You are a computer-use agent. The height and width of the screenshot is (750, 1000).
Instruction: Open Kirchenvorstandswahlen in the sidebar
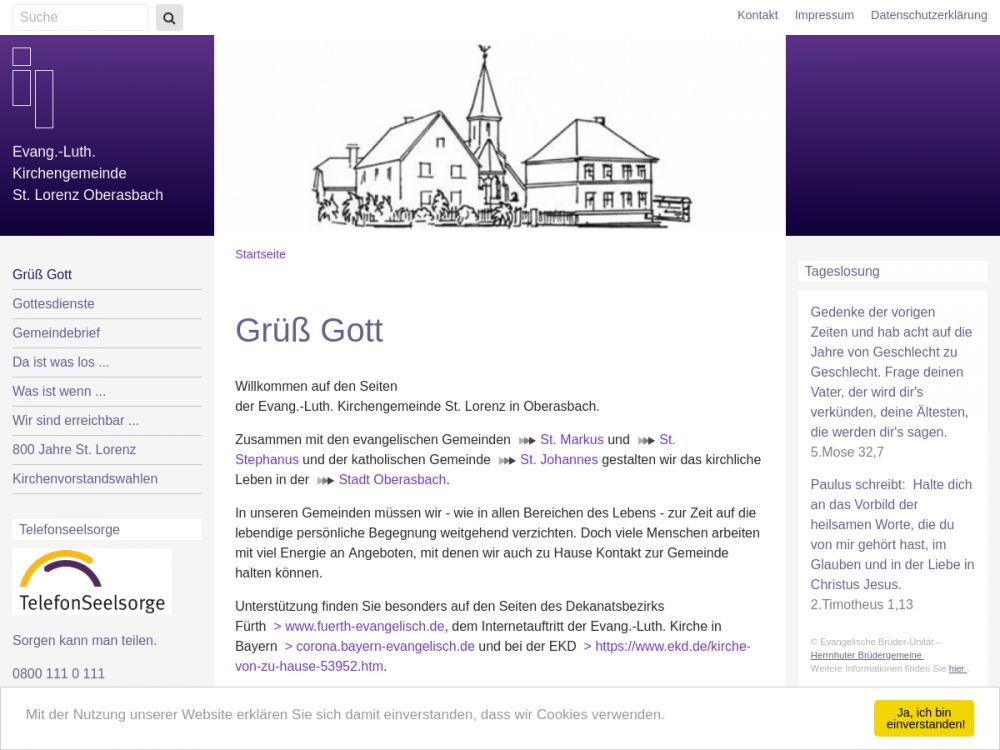tap(85, 479)
